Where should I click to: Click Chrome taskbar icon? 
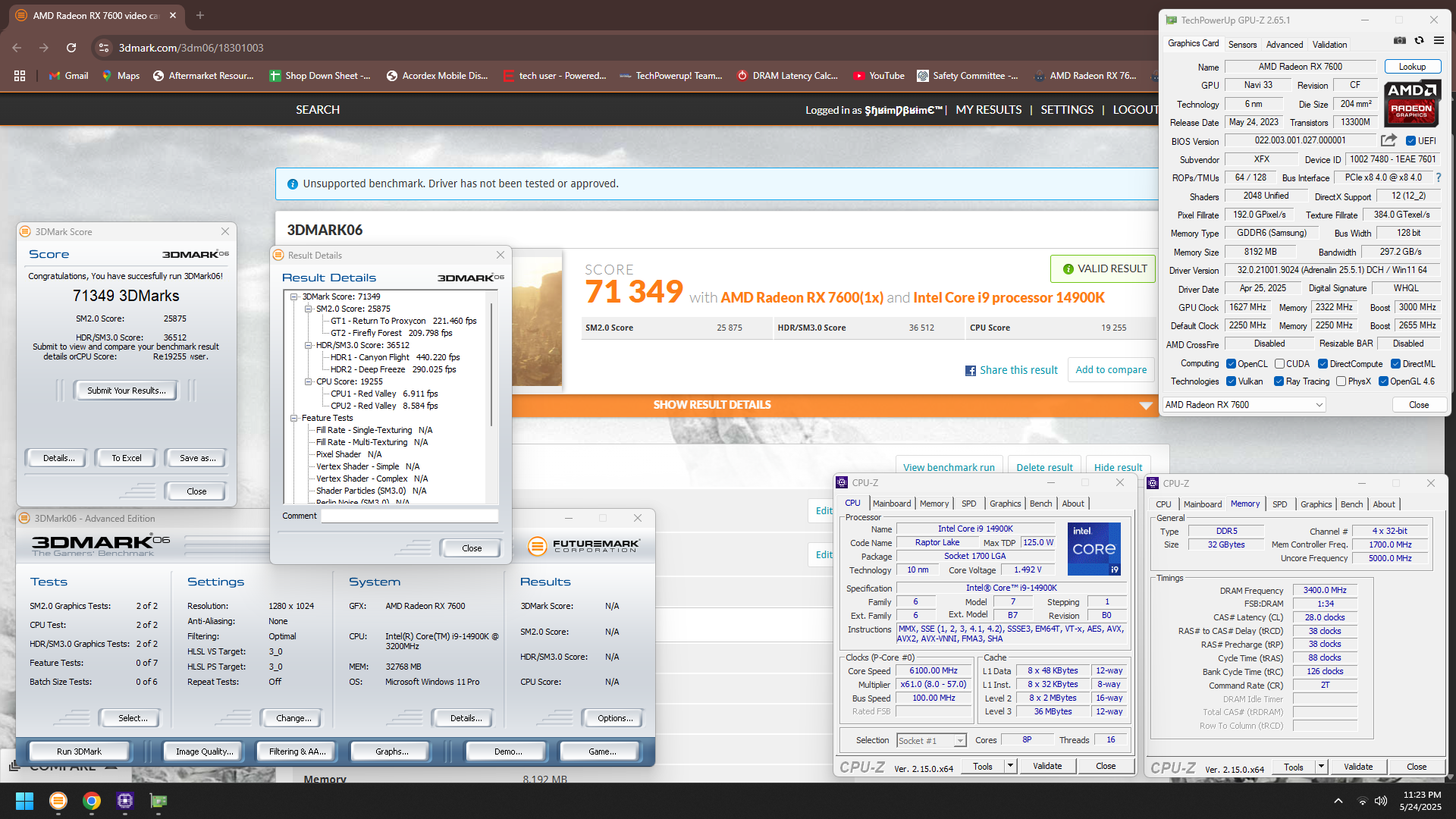click(92, 801)
